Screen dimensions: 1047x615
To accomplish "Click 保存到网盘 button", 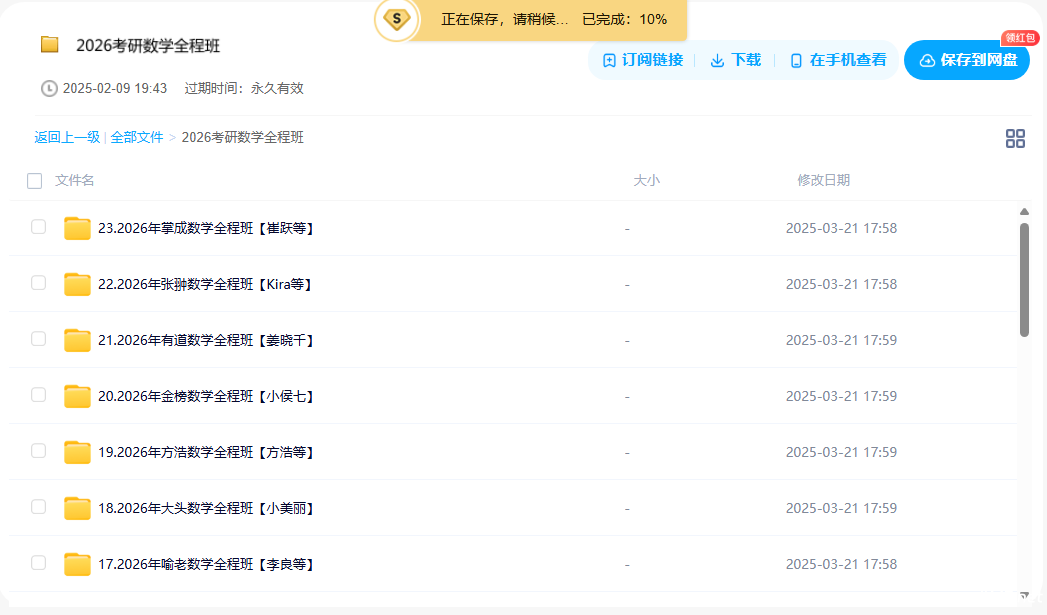I will [x=966, y=60].
